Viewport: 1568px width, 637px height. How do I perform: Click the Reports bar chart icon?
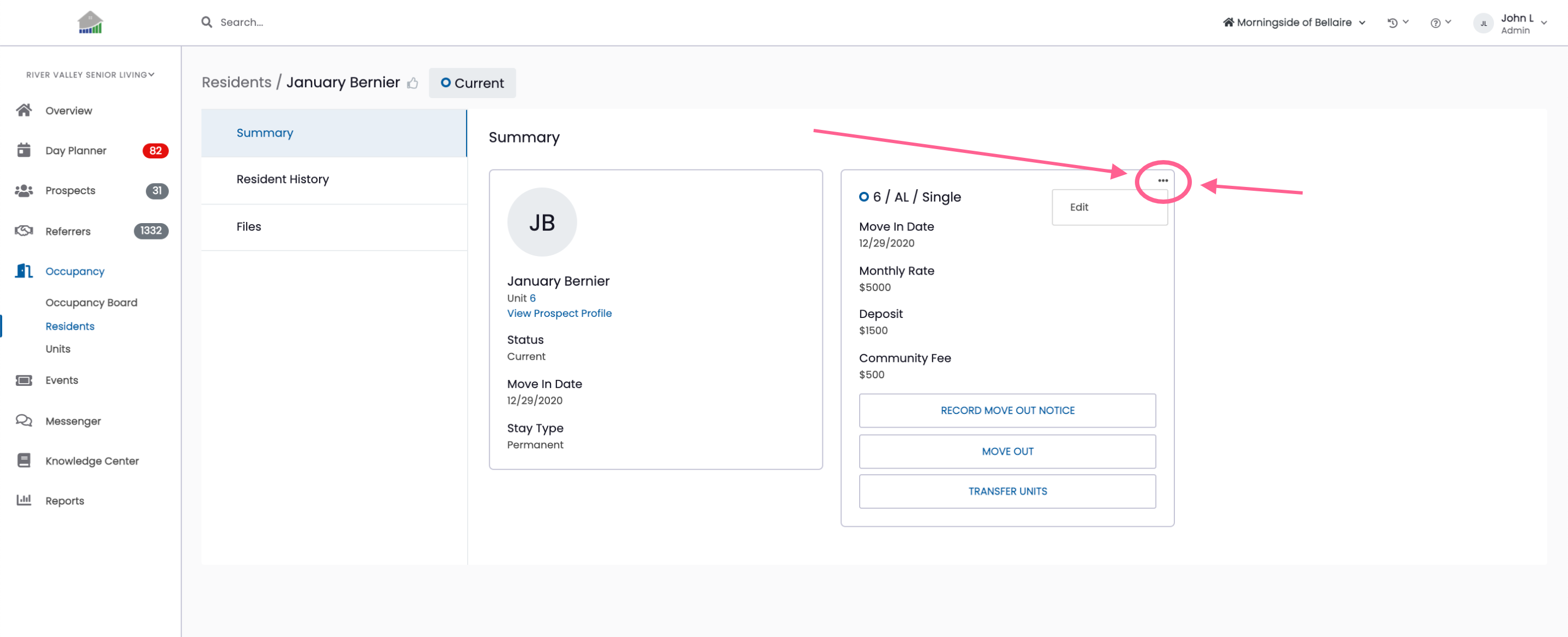coord(24,500)
